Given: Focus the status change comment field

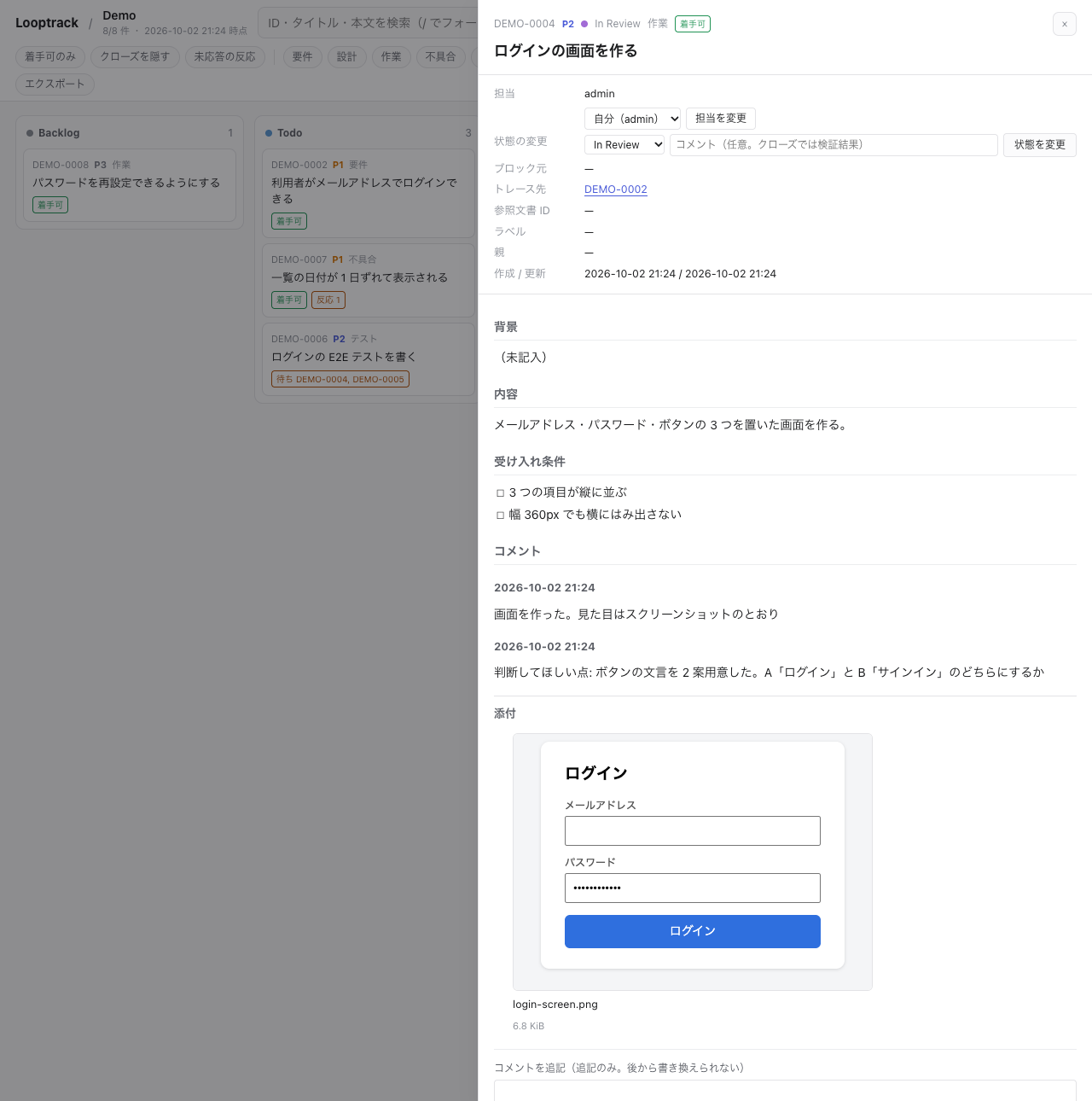Looking at the screenshot, I should click(834, 145).
